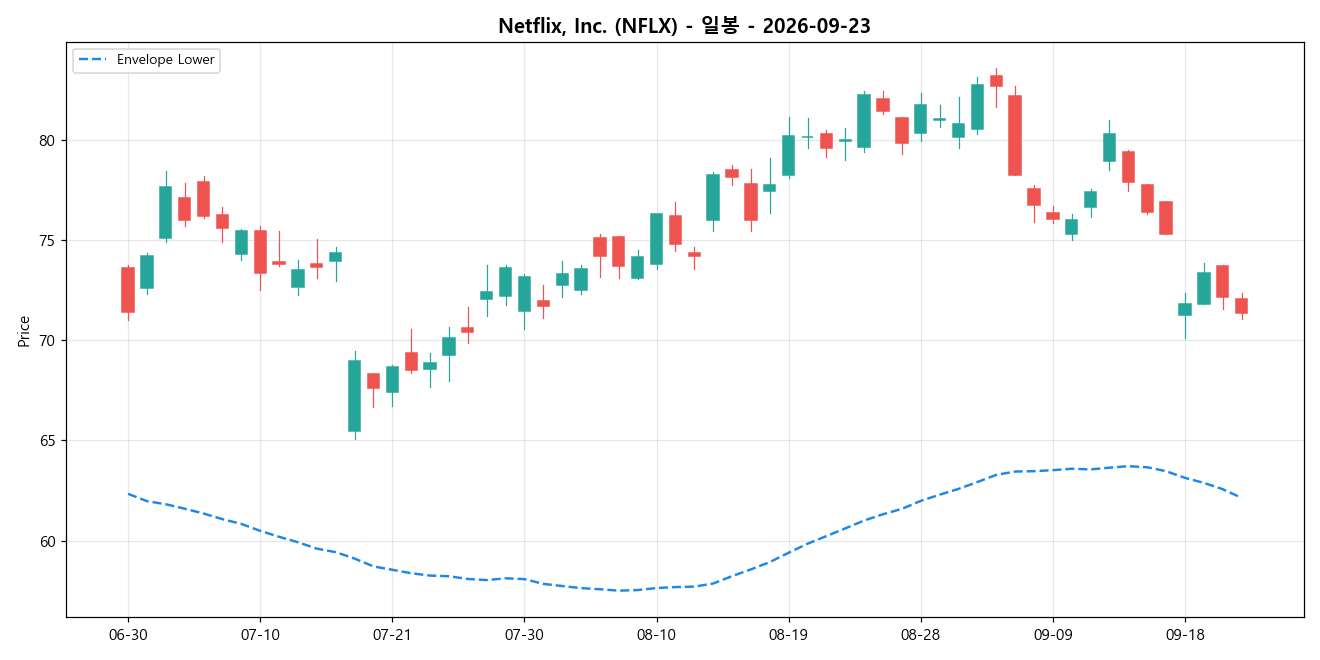Click the 07-30 x-axis date label

click(524, 635)
